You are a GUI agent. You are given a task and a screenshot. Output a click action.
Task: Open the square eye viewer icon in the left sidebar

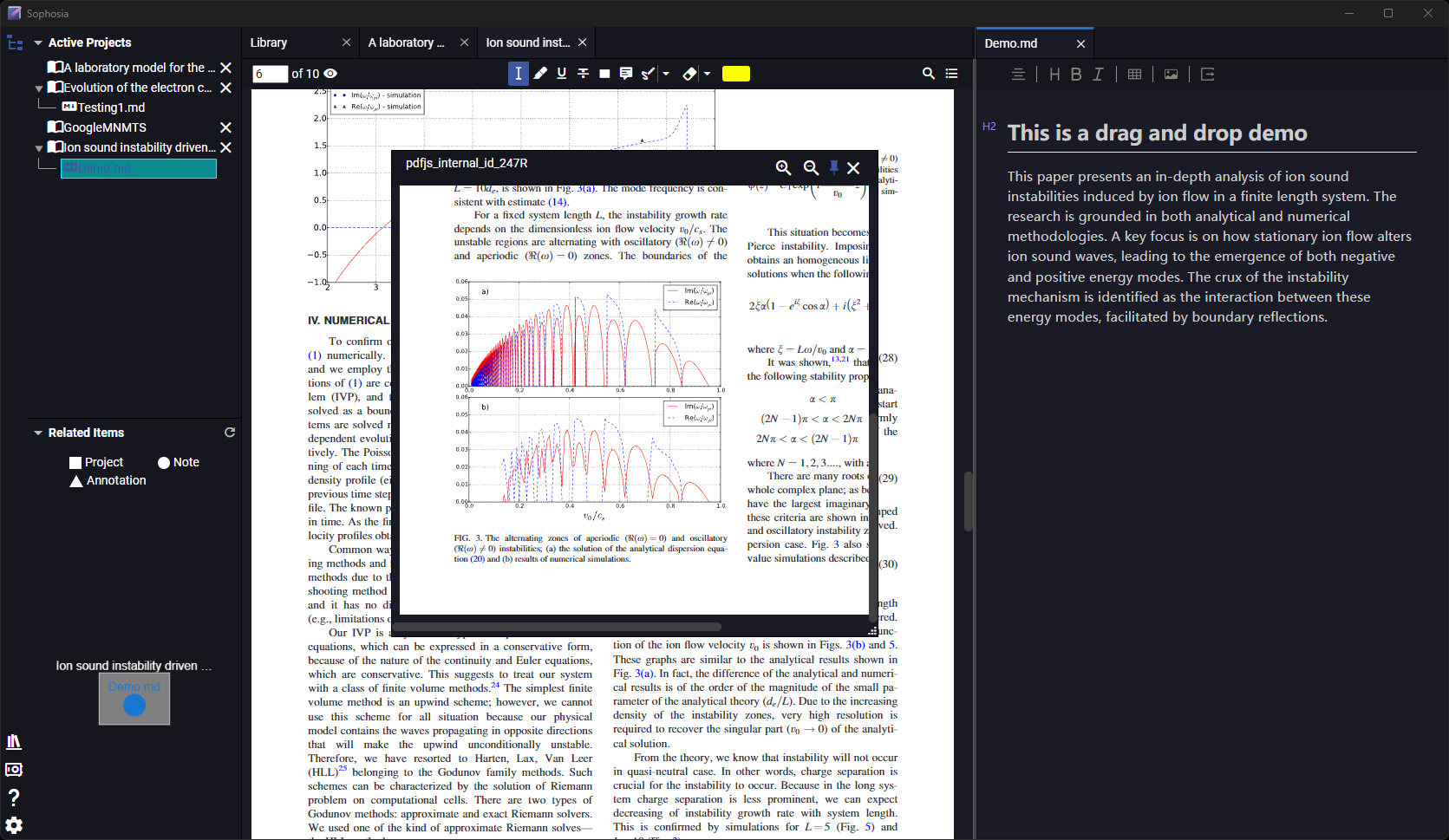(14, 770)
